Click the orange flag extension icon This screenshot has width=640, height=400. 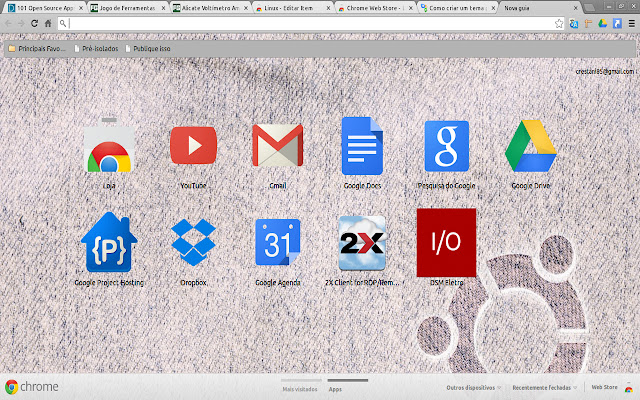588,24
